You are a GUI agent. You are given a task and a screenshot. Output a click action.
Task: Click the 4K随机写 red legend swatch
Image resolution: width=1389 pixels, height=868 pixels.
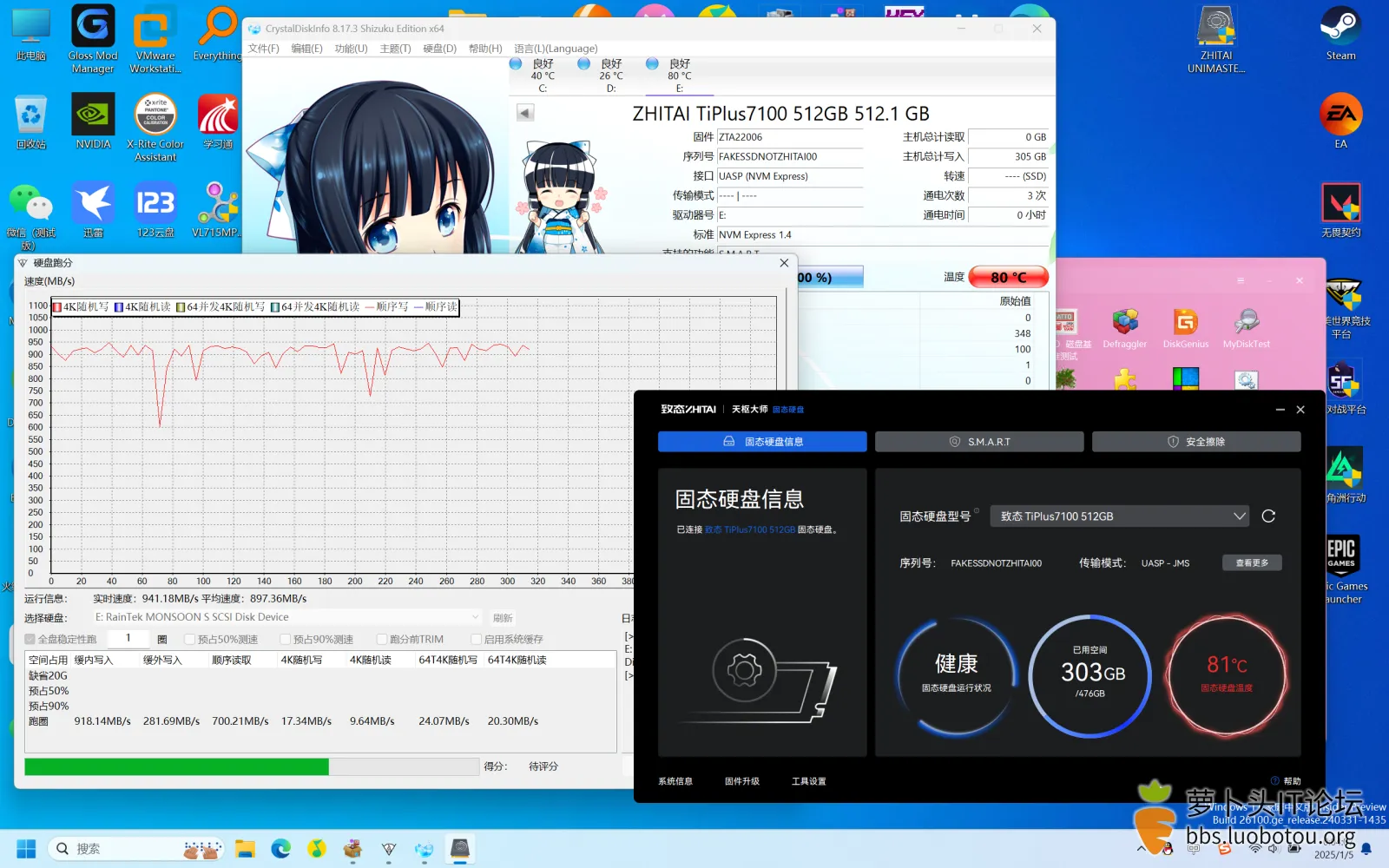57,307
